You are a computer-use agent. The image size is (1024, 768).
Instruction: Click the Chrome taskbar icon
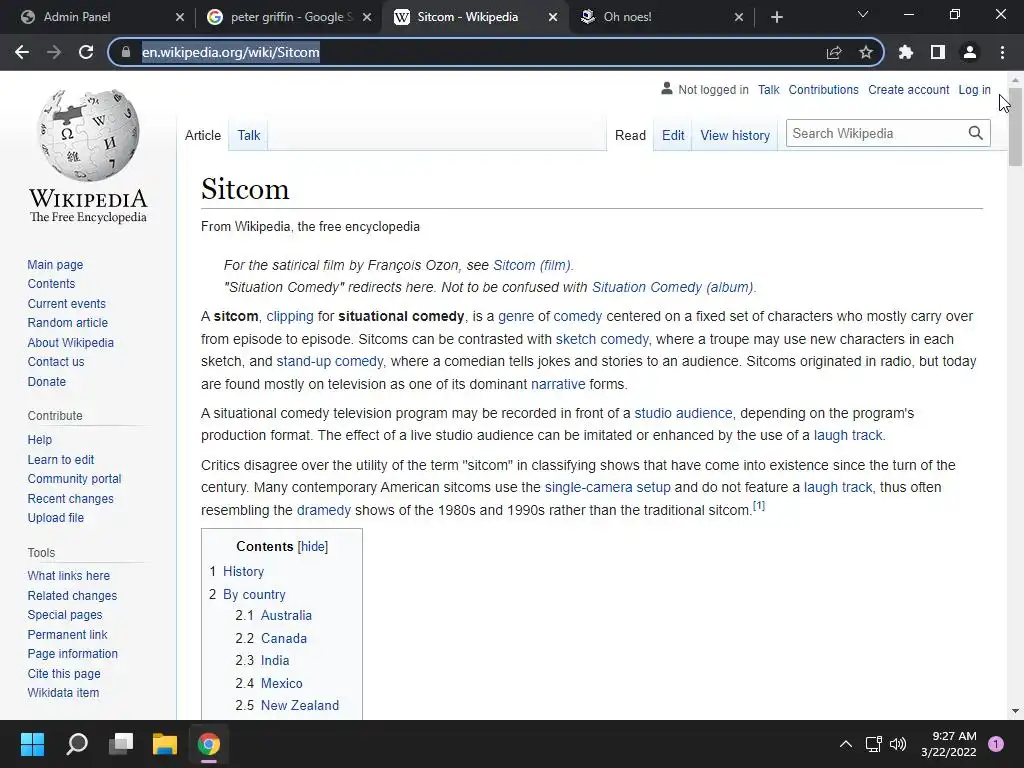point(209,744)
